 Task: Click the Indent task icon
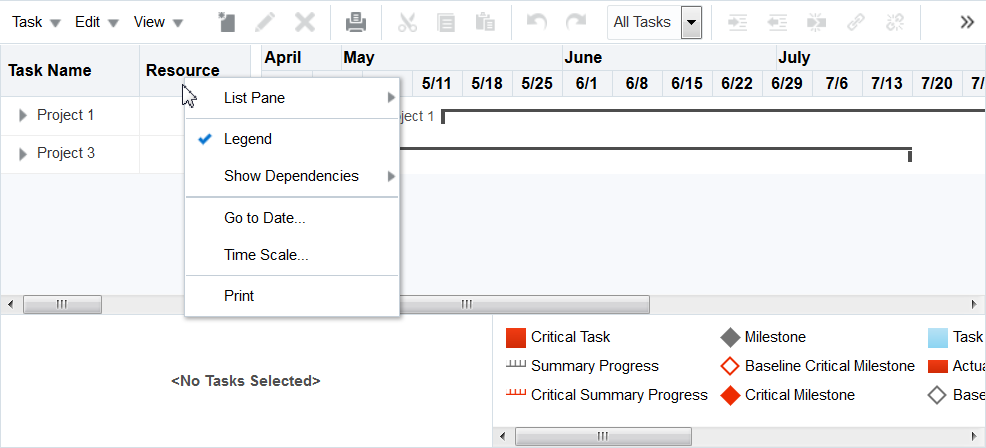tap(738, 22)
